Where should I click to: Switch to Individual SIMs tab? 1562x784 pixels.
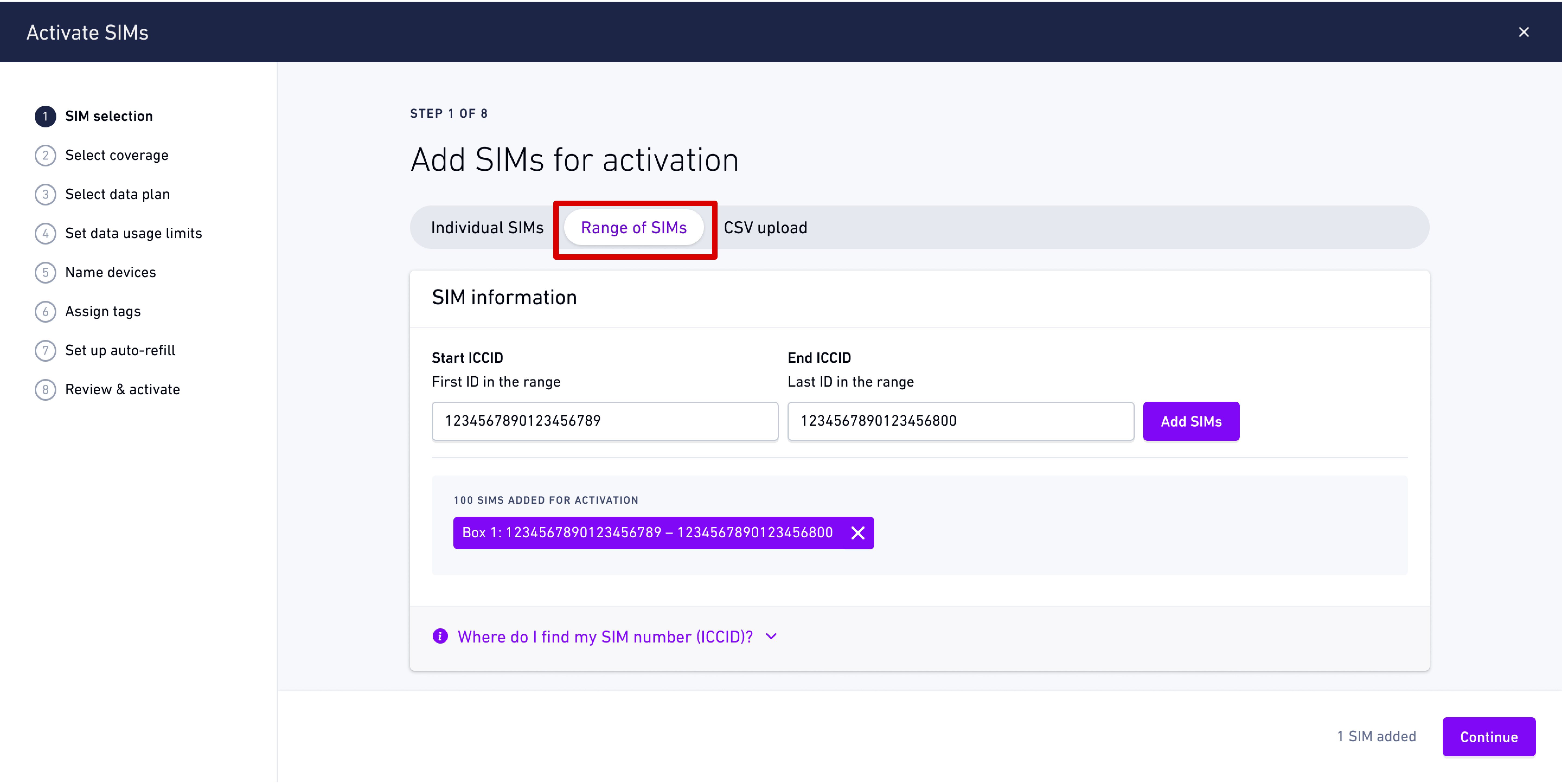[x=487, y=227]
